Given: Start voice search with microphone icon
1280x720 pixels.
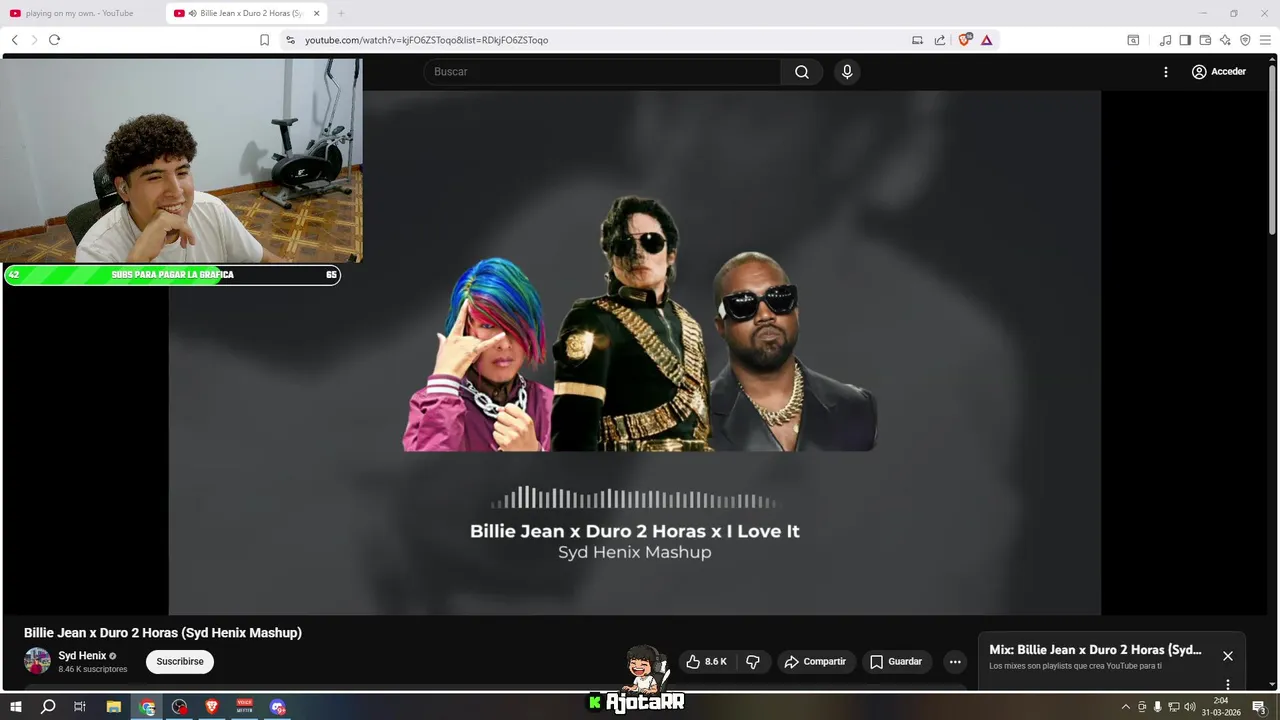Looking at the screenshot, I should (x=847, y=72).
